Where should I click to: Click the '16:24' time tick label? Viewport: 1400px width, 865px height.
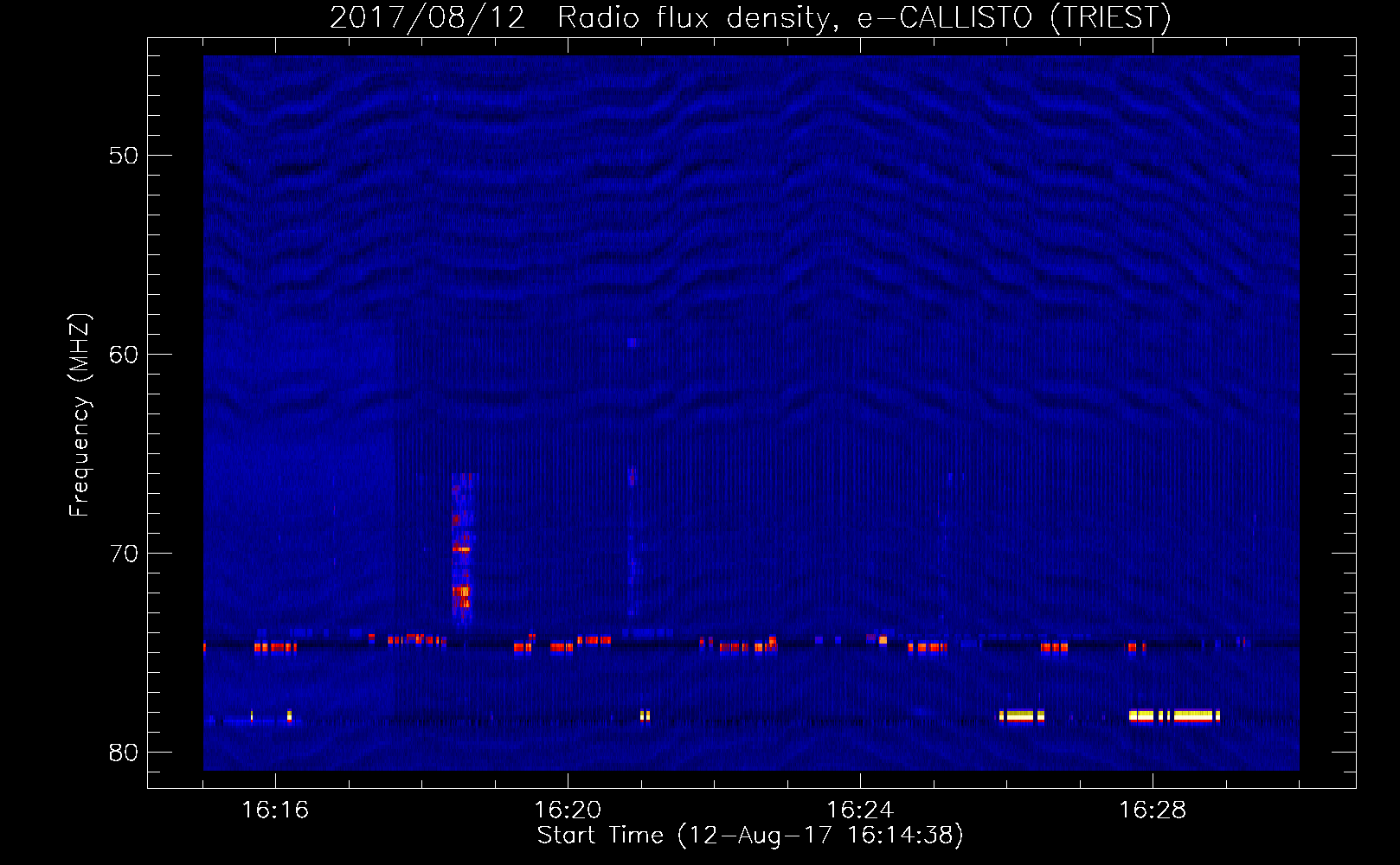[860, 811]
